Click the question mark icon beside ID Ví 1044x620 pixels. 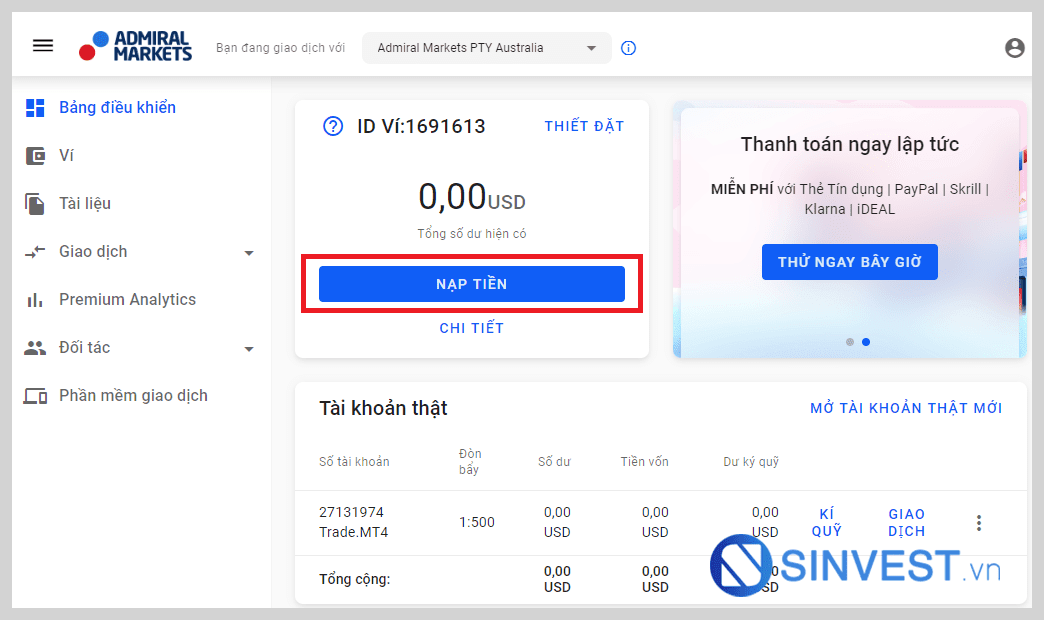[333, 126]
